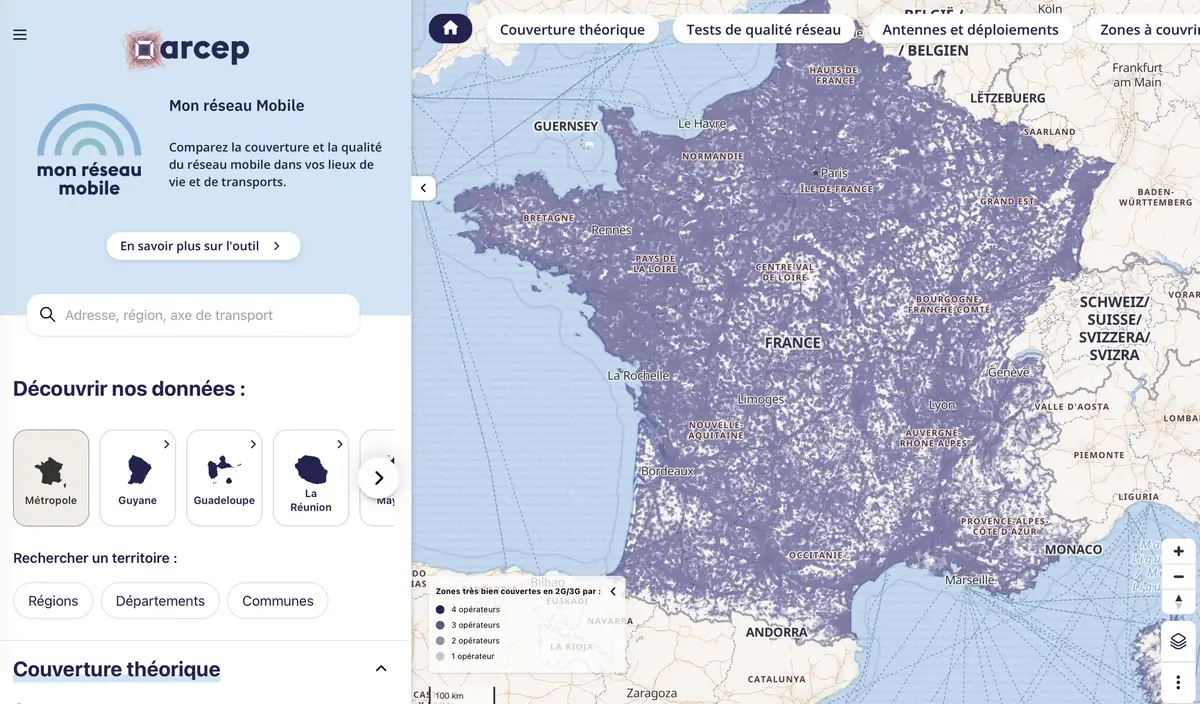Select the Métropole territory card

click(x=51, y=478)
